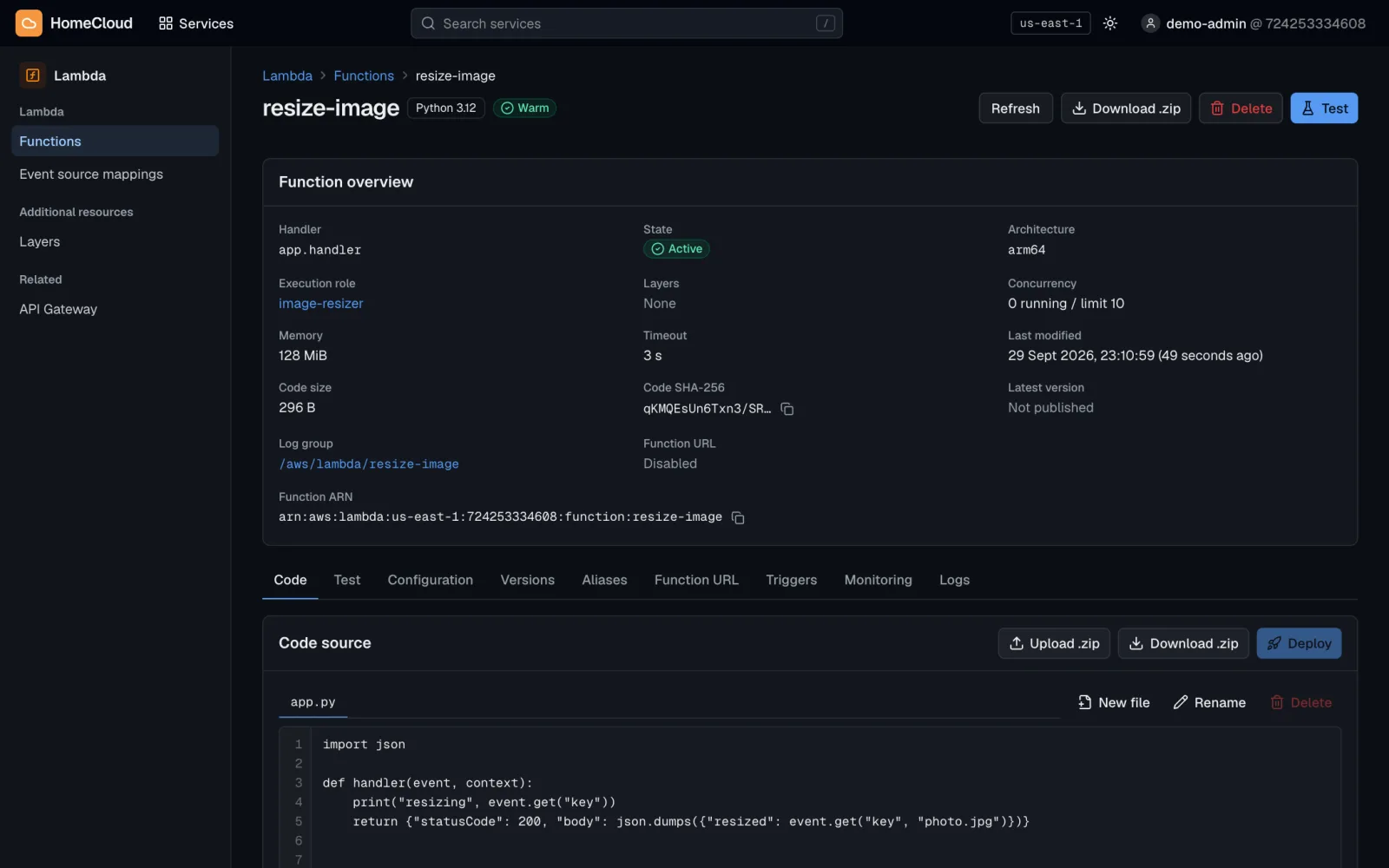Copy the Code SHA-256 value
Screen dimensions: 1389x868
point(787,409)
